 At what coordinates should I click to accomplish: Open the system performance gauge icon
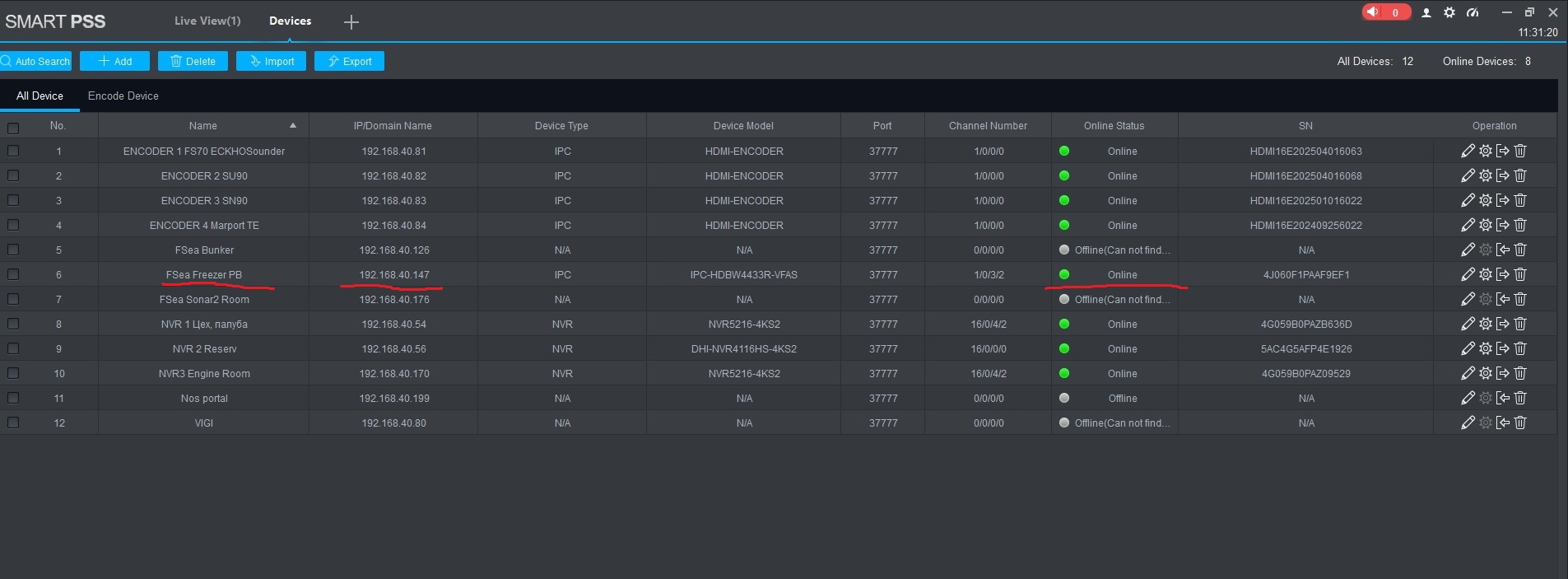click(1473, 12)
